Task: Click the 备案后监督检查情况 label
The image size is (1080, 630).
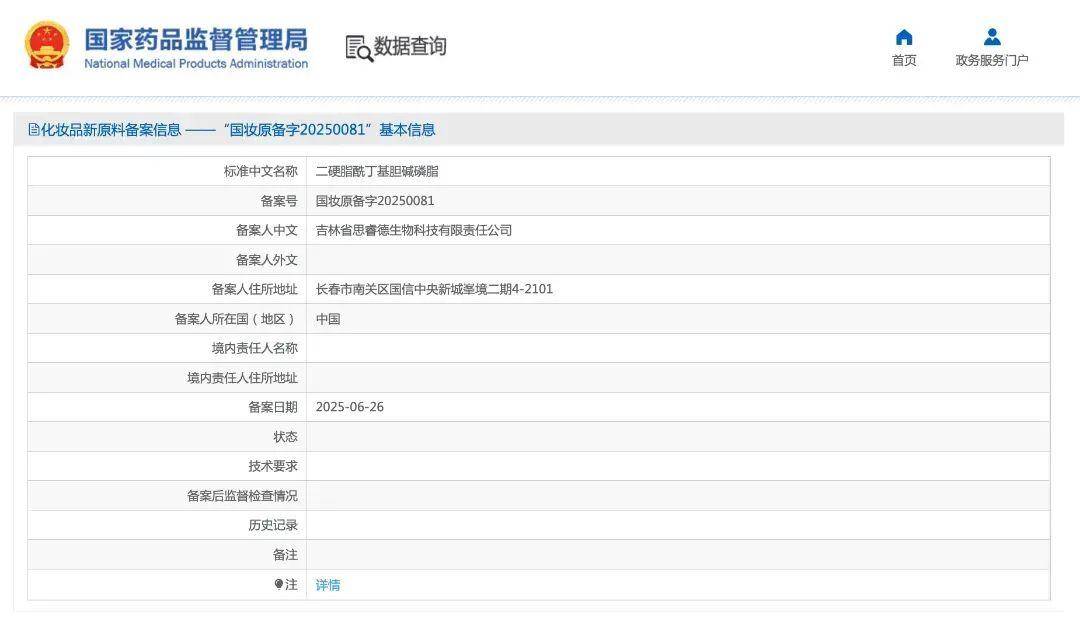Action: [x=242, y=496]
